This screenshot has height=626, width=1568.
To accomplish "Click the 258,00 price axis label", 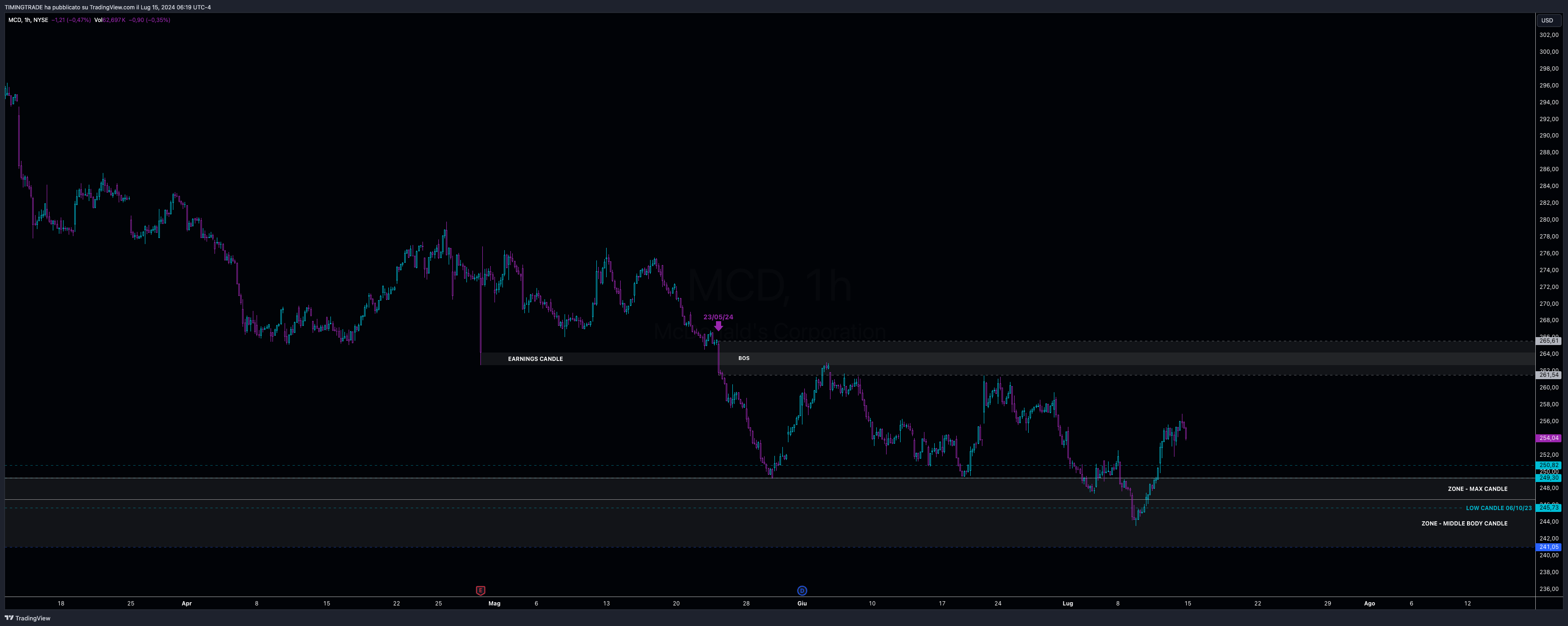I will [1548, 404].
